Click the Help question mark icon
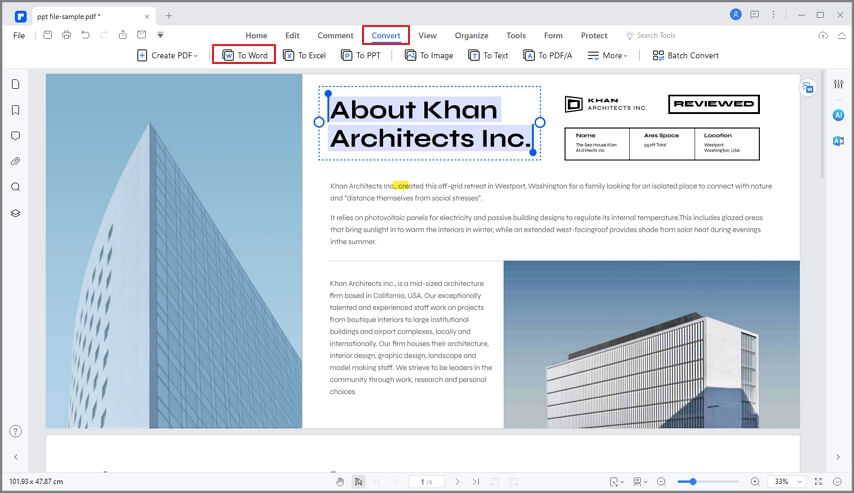Viewport: 854px width, 493px height. (16, 431)
